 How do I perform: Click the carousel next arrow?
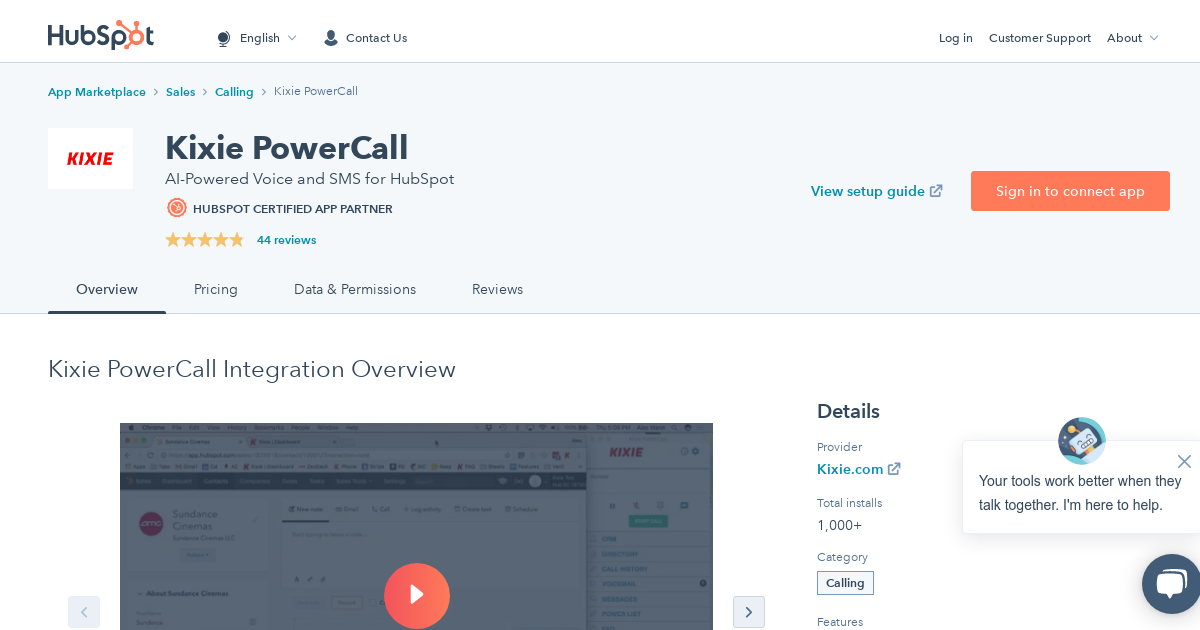pos(749,612)
